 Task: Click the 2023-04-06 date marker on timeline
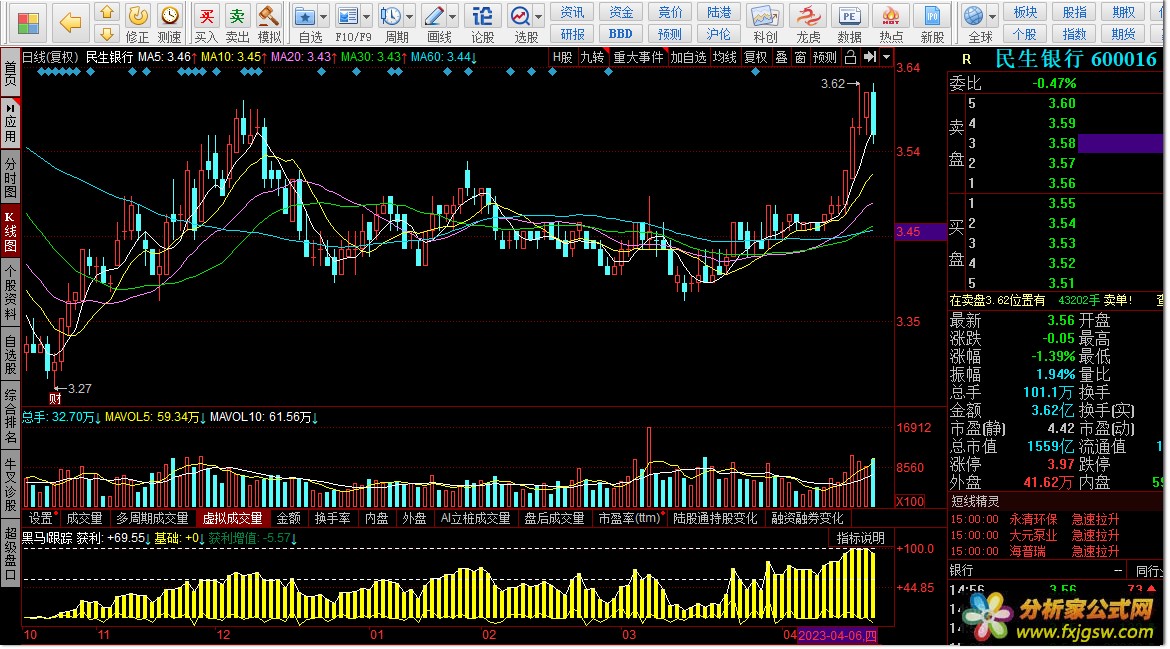pyautogui.click(x=837, y=636)
